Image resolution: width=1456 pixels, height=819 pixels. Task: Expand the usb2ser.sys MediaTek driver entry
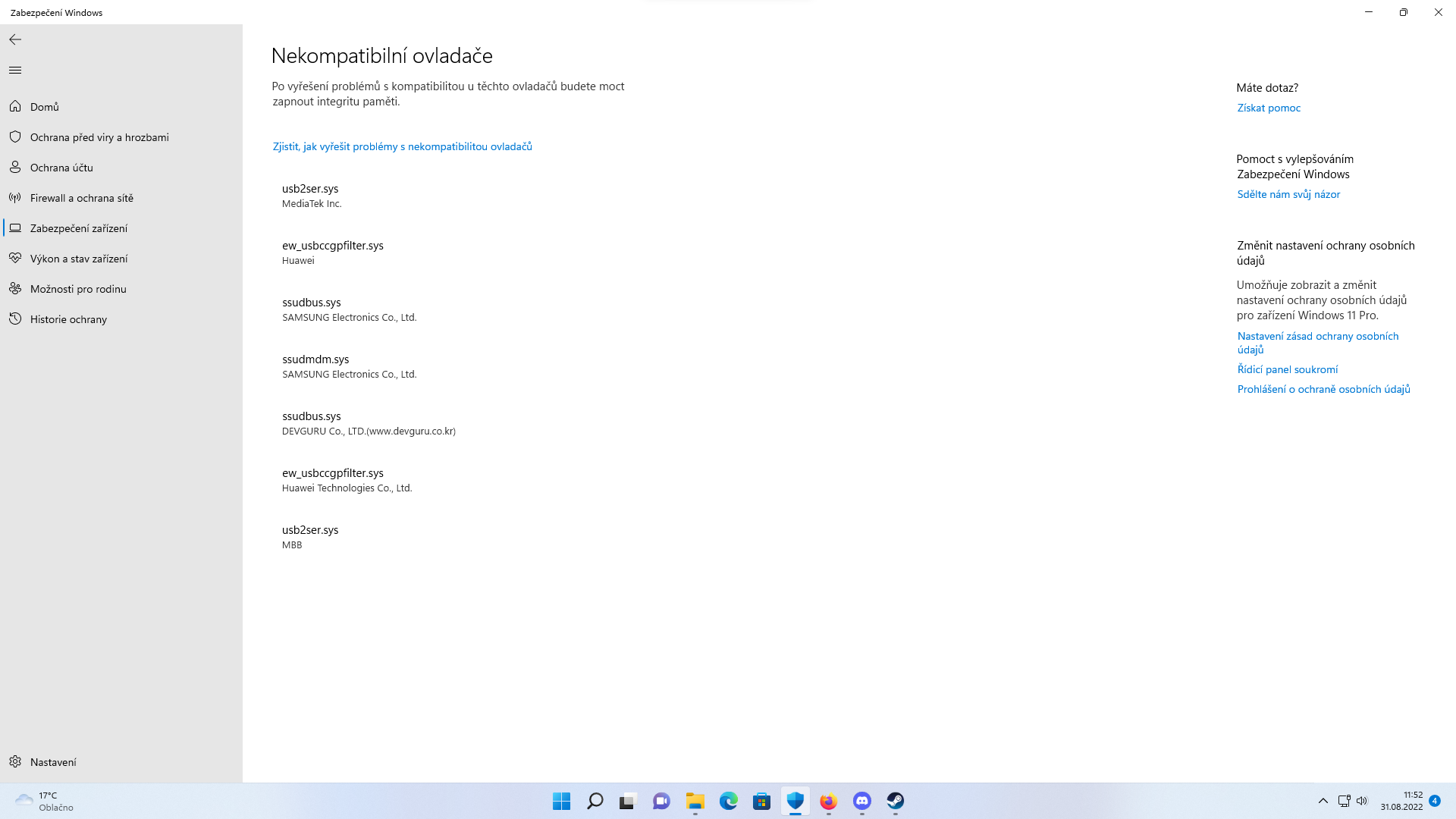(311, 195)
